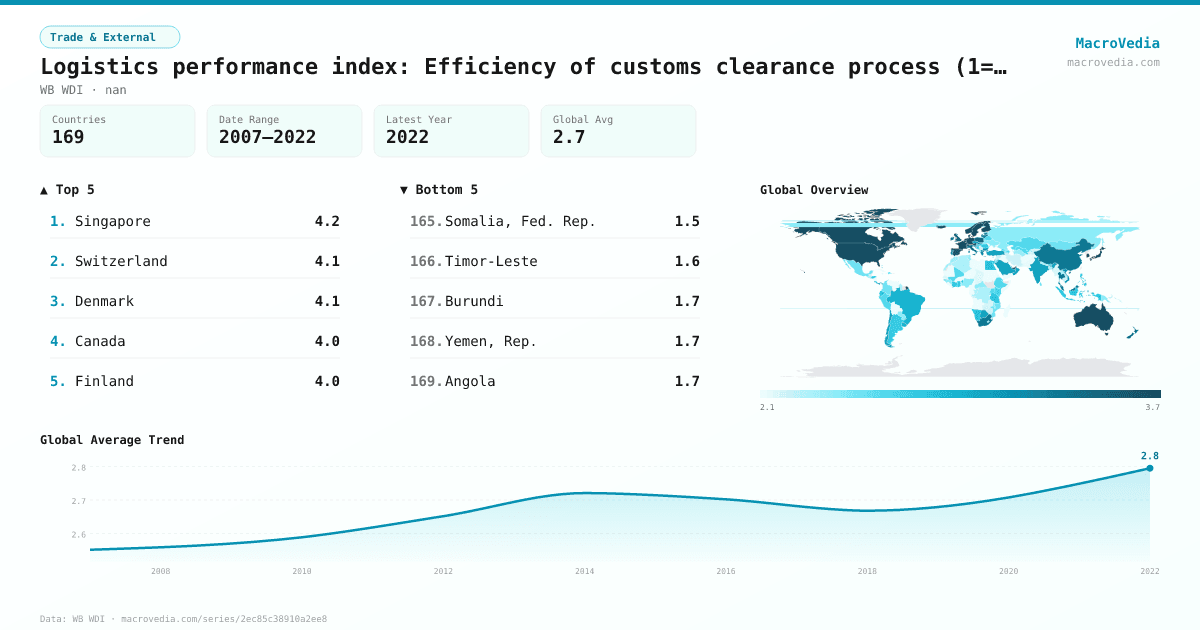This screenshot has height=630, width=1200.
Task: Toggle the Trade & External badge
Action: pyautogui.click(x=110, y=36)
